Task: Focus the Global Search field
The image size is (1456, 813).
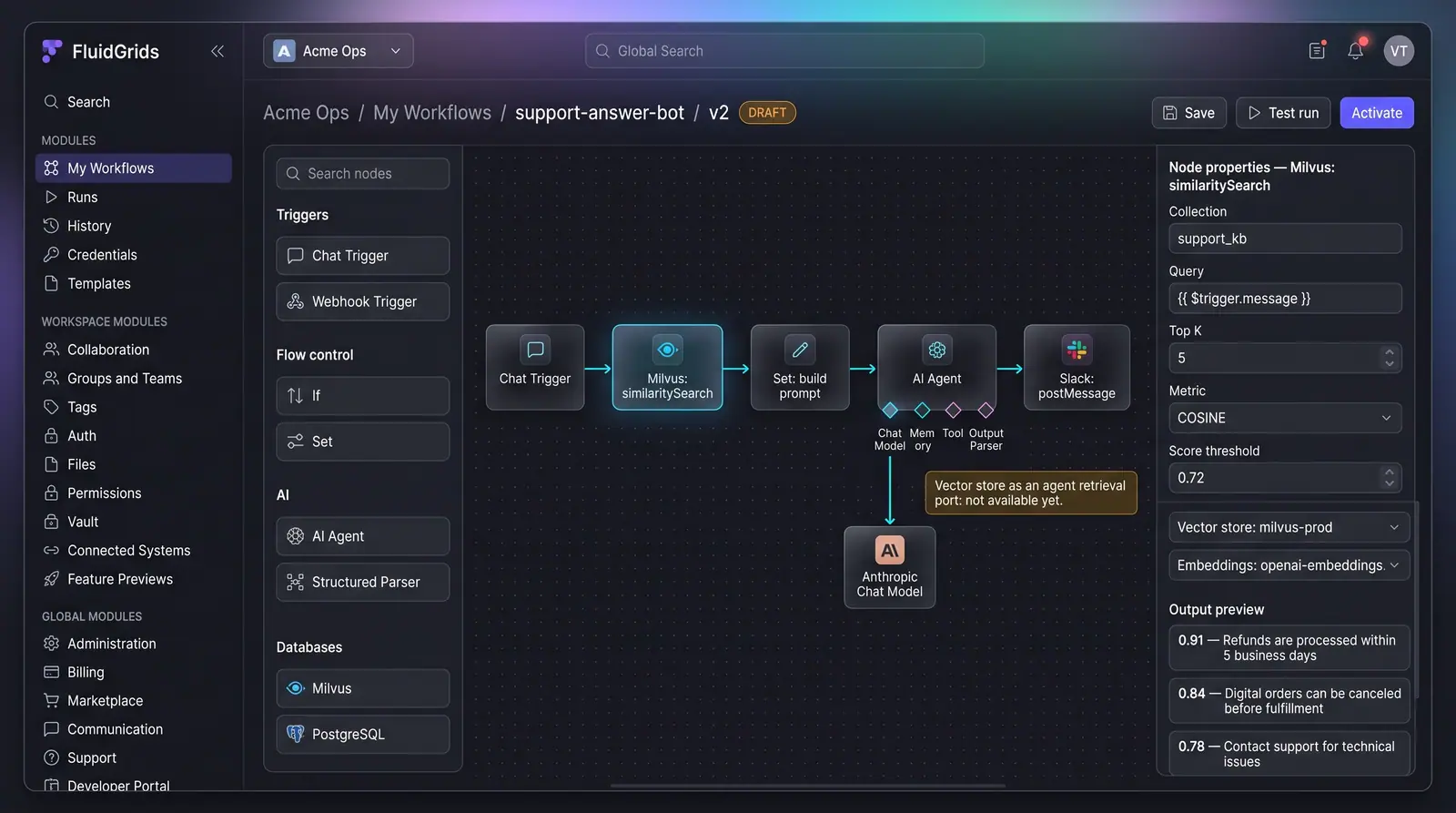Action: tap(784, 51)
